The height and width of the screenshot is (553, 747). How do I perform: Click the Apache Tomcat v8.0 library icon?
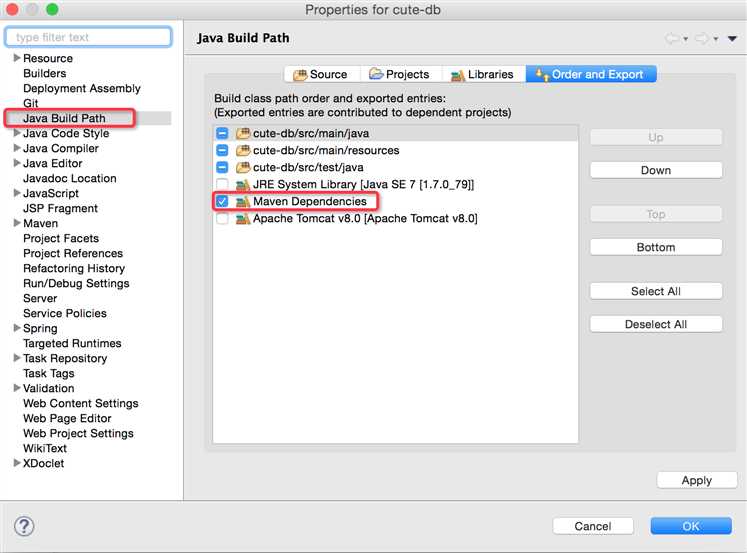click(243, 219)
